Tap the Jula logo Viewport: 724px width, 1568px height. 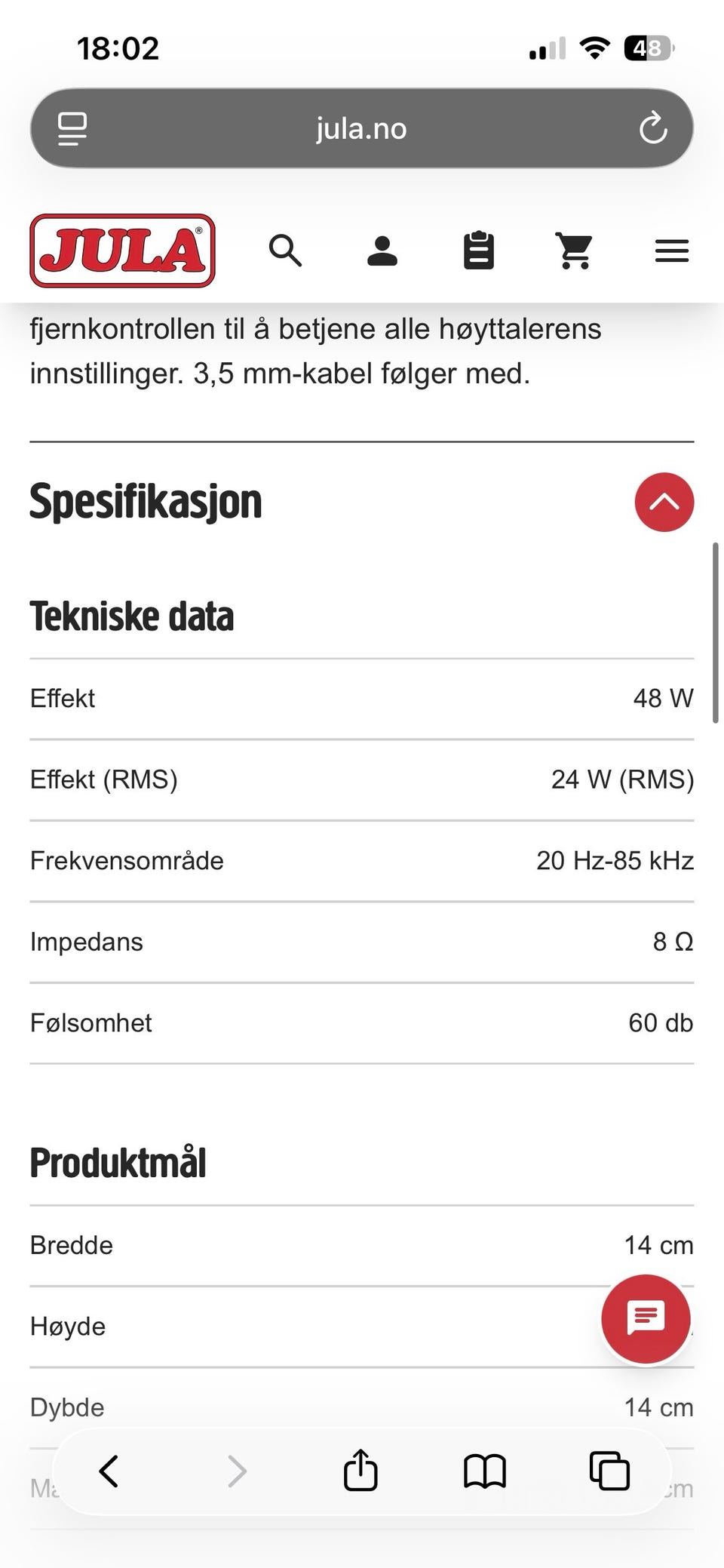coord(123,251)
